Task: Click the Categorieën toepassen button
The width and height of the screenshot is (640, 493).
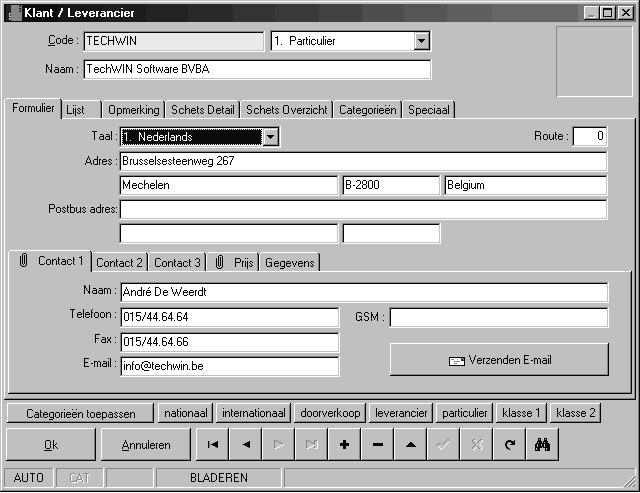Action: pos(80,413)
